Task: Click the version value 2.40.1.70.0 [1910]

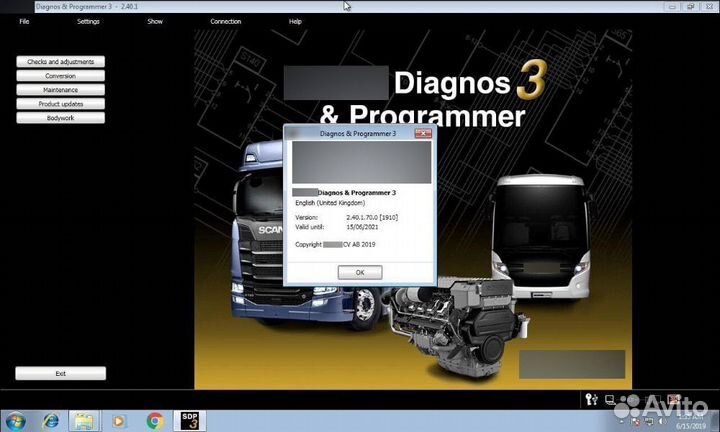Action: pos(372,217)
